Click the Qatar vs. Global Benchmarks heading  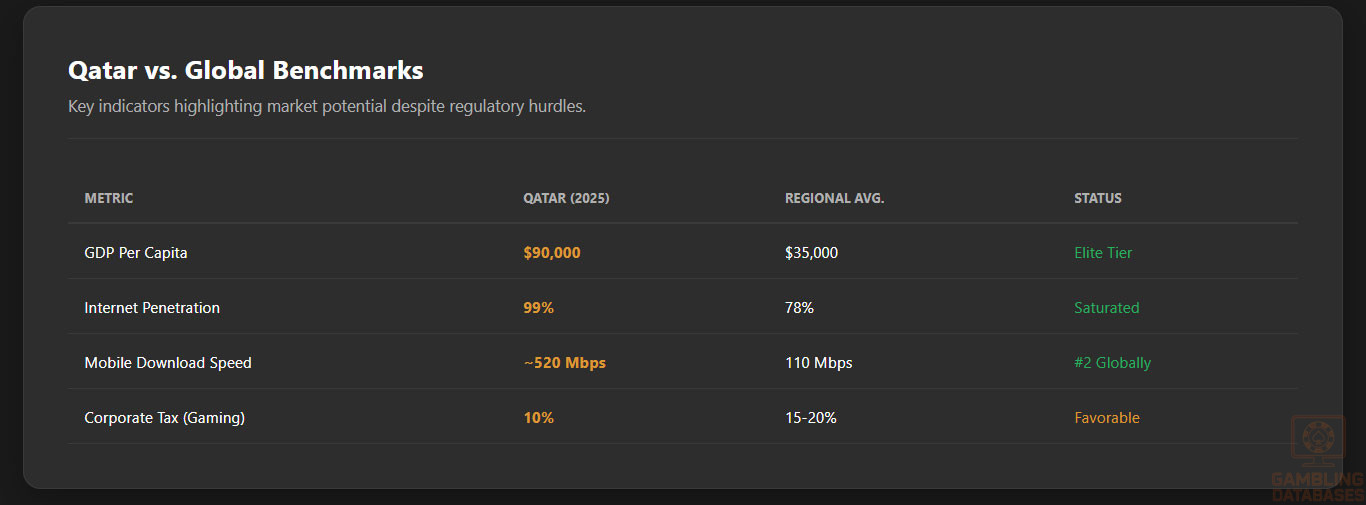pyautogui.click(x=245, y=70)
